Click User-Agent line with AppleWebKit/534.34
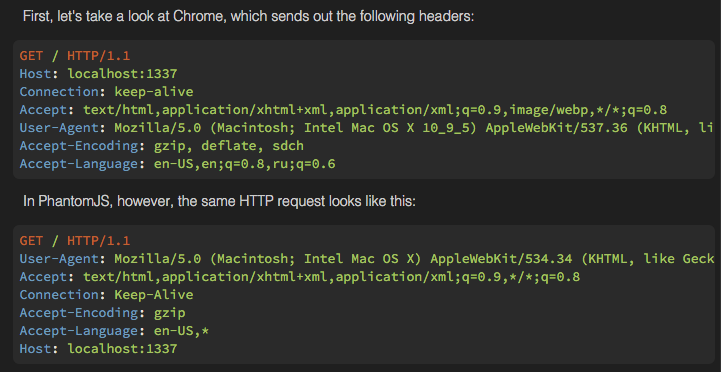Viewport: 721px width, 372px height. [366, 258]
